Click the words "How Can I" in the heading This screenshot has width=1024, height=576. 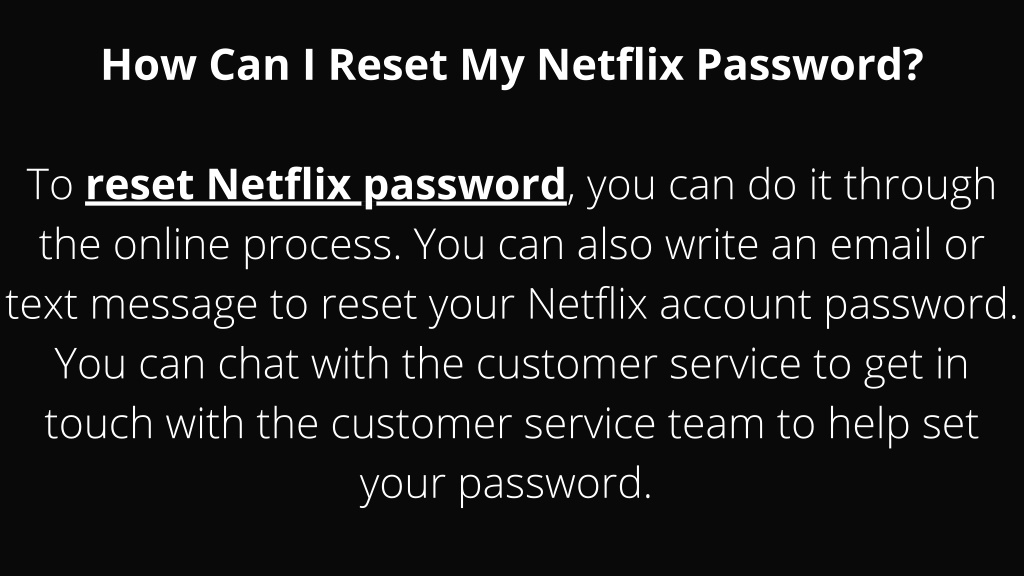(208, 64)
